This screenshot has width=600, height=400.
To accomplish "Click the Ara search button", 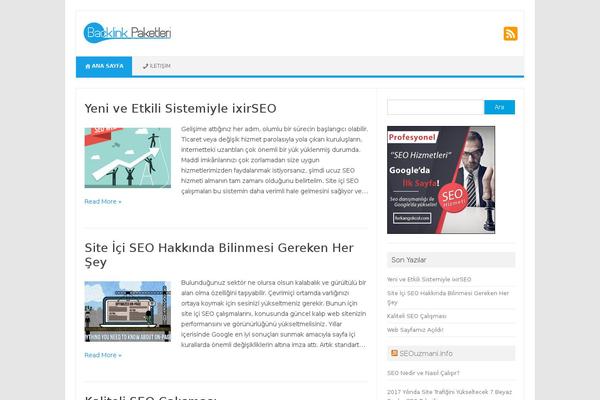I will coord(499,107).
